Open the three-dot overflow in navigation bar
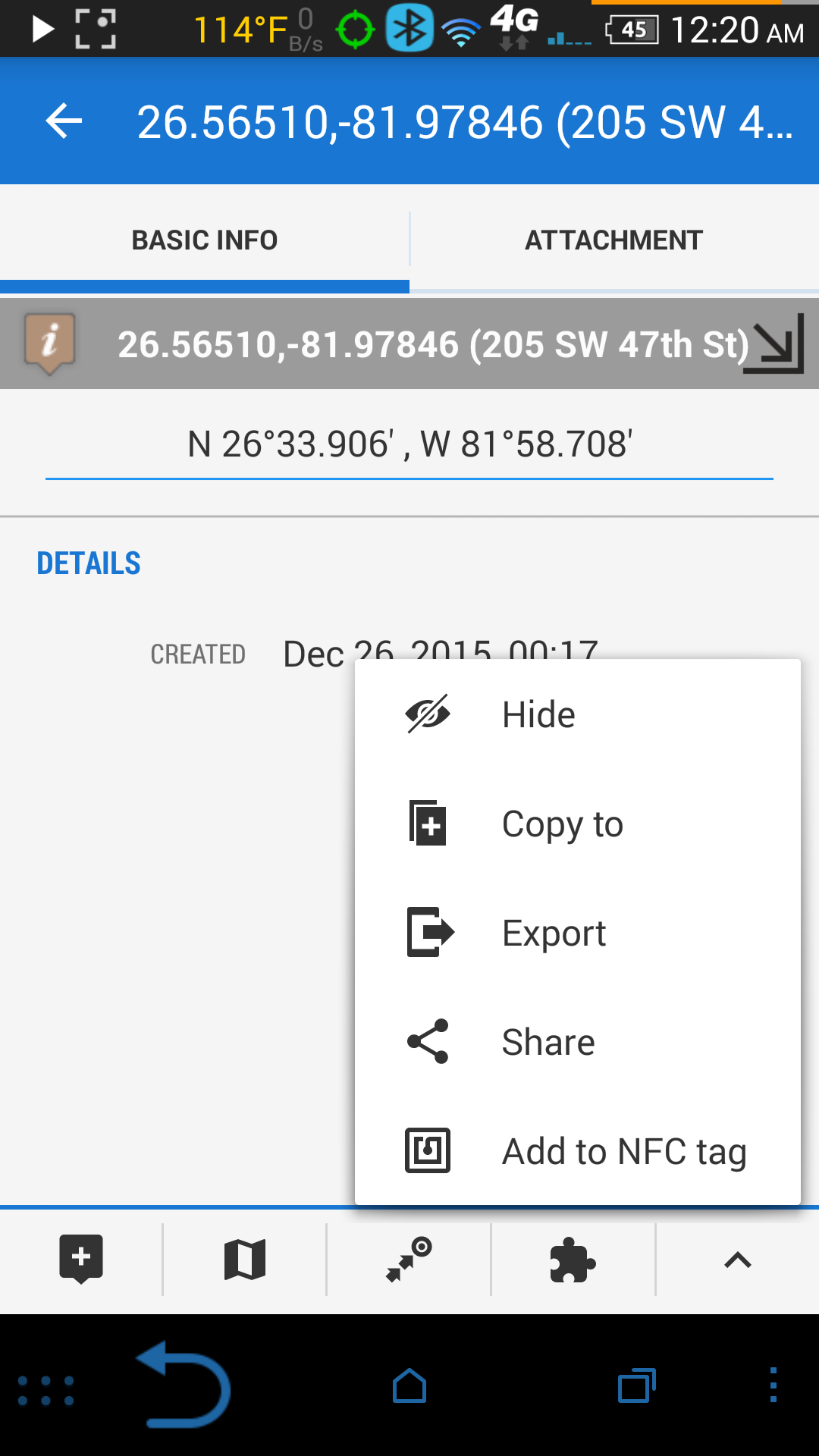Viewport: 819px width, 1456px height. pyautogui.click(x=773, y=1385)
